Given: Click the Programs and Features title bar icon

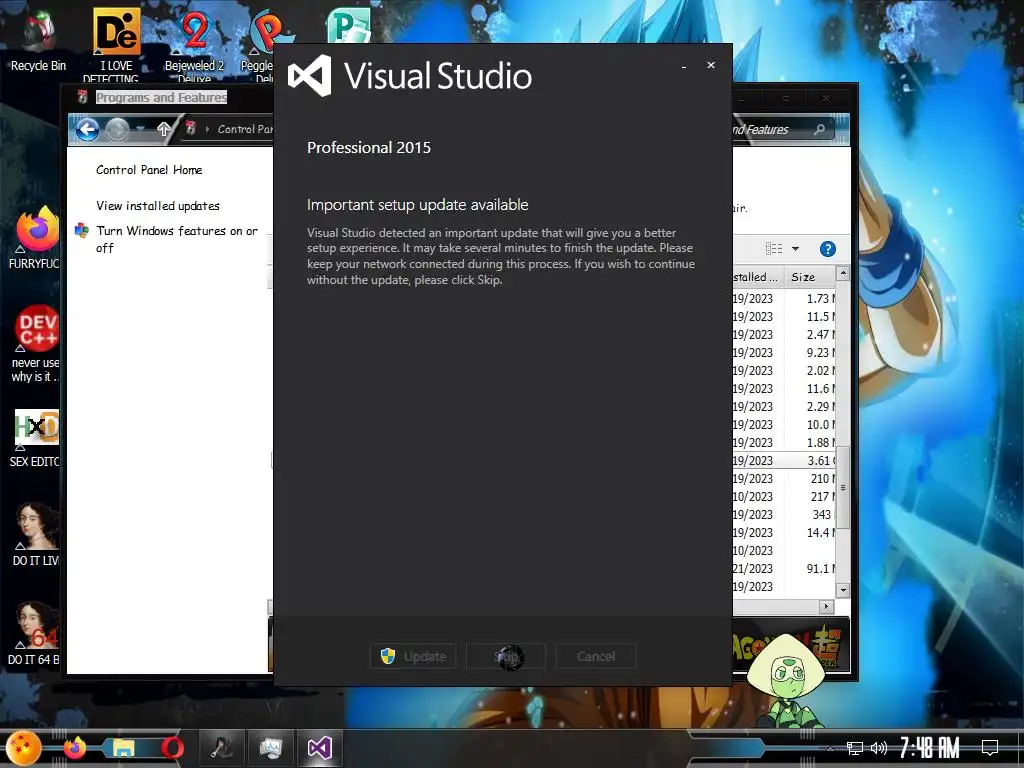Looking at the screenshot, I should pyautogui.click(x=83, y=97).
